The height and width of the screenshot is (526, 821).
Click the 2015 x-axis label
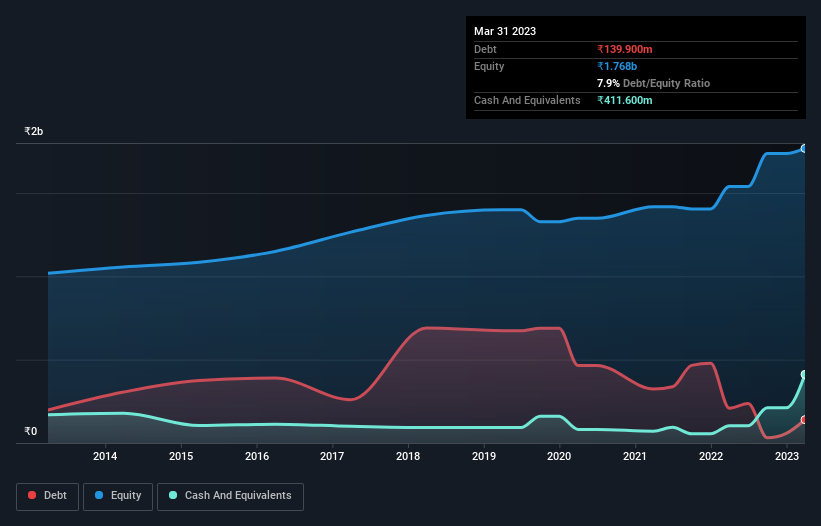tap(181, 456)
